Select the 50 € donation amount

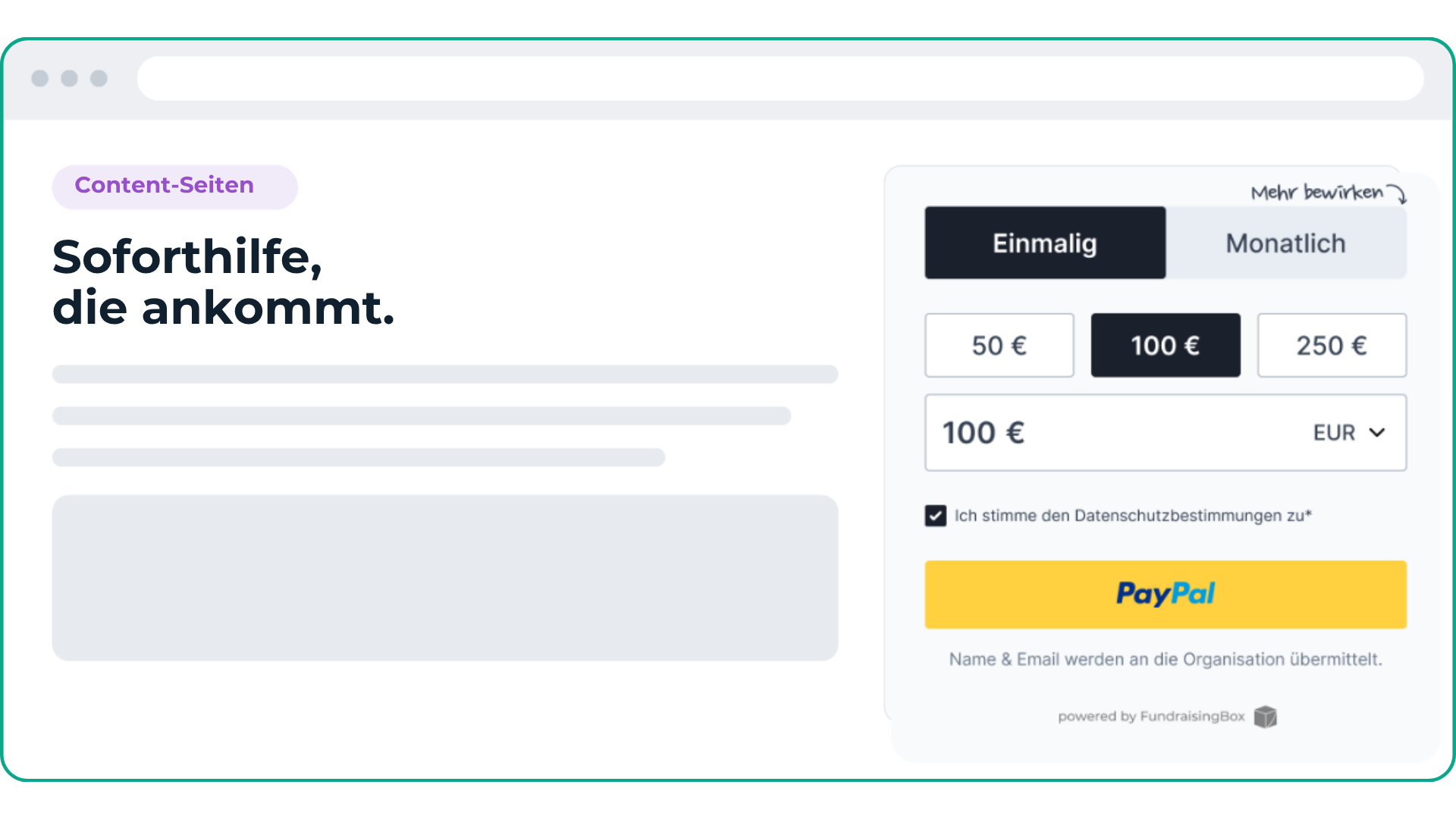999,345
